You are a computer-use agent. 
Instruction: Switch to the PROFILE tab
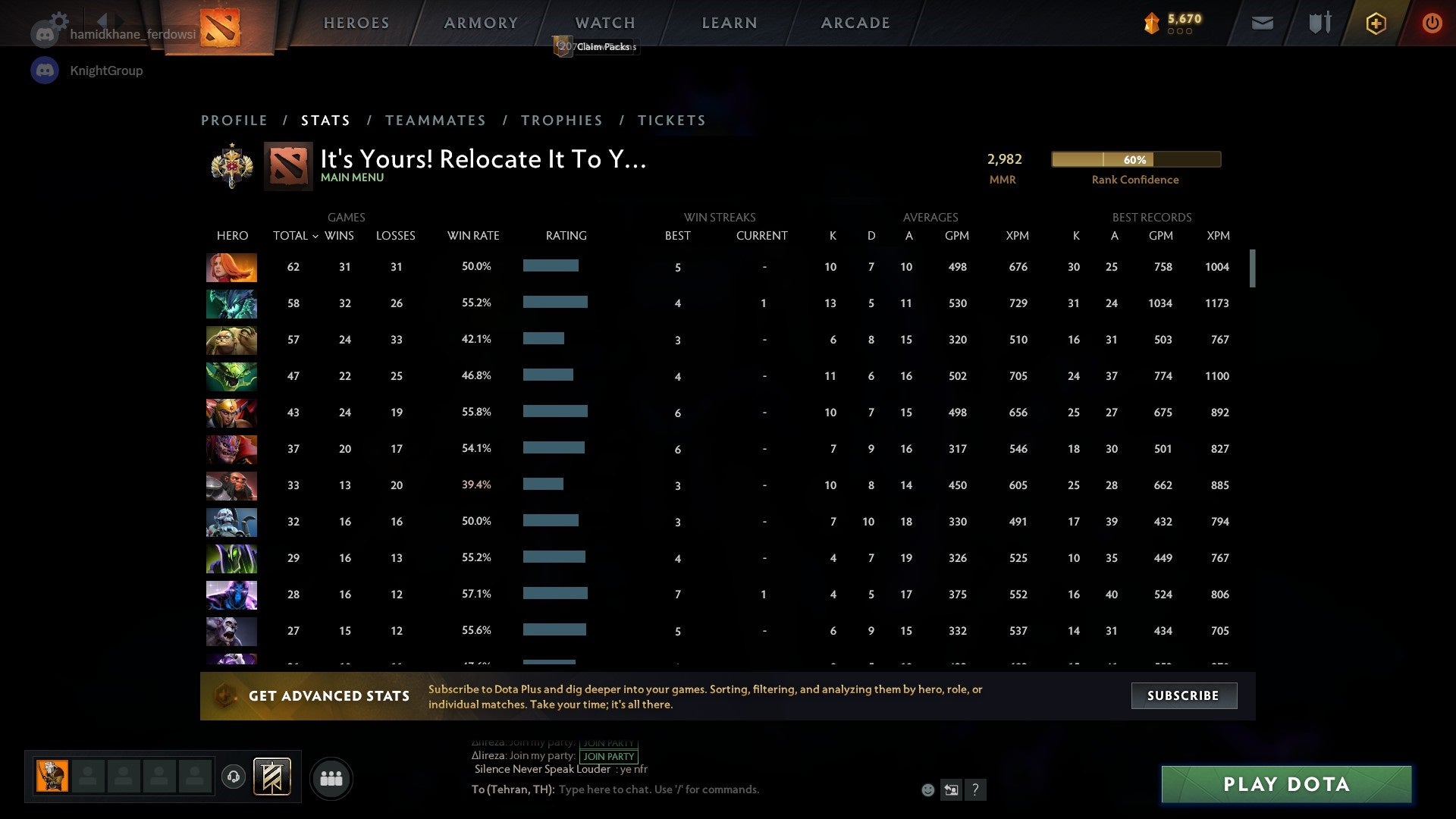pos(234,120)
